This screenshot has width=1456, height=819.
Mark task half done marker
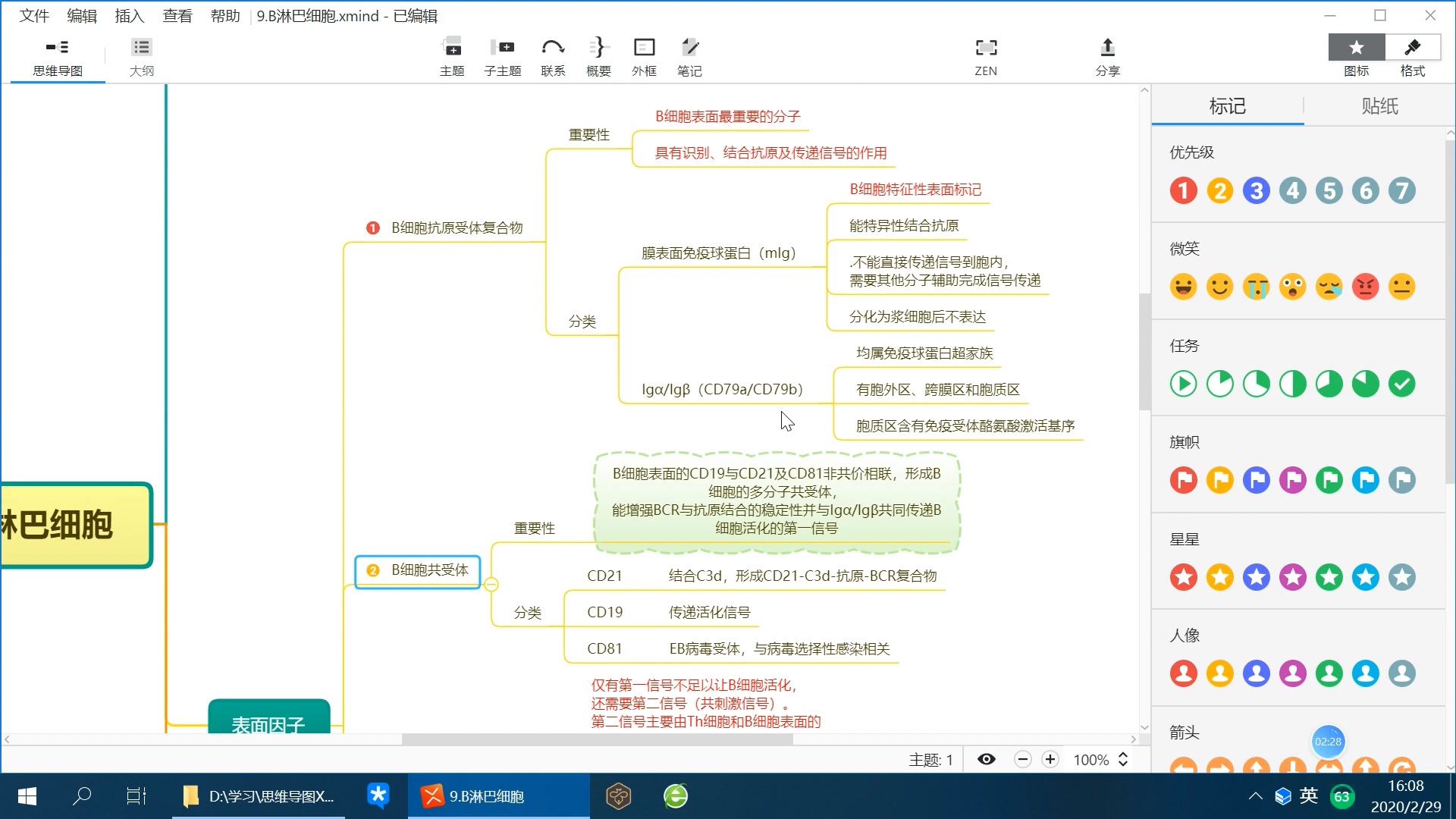point(1292,384)
